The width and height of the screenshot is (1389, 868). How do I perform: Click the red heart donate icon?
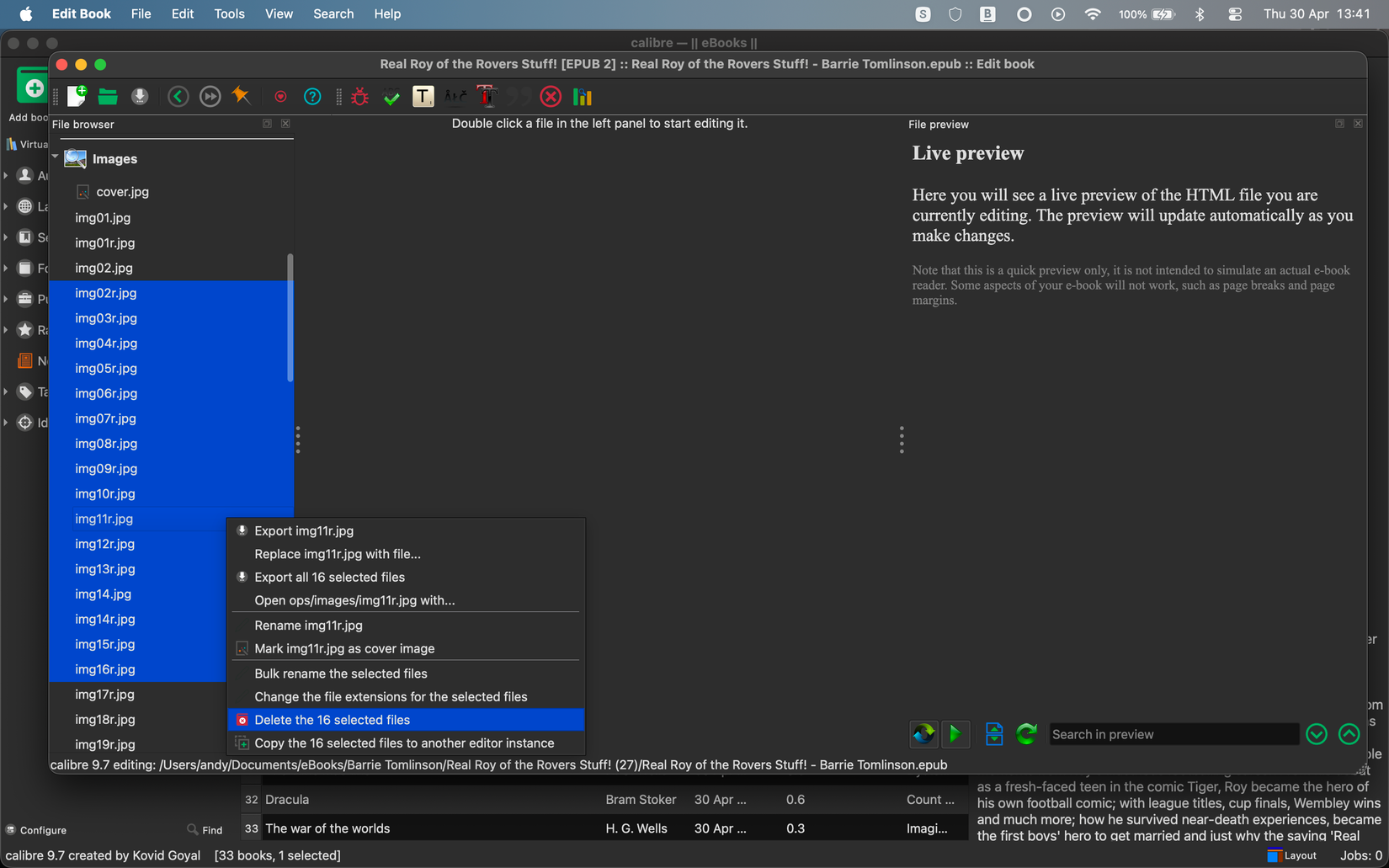[280, 97]
